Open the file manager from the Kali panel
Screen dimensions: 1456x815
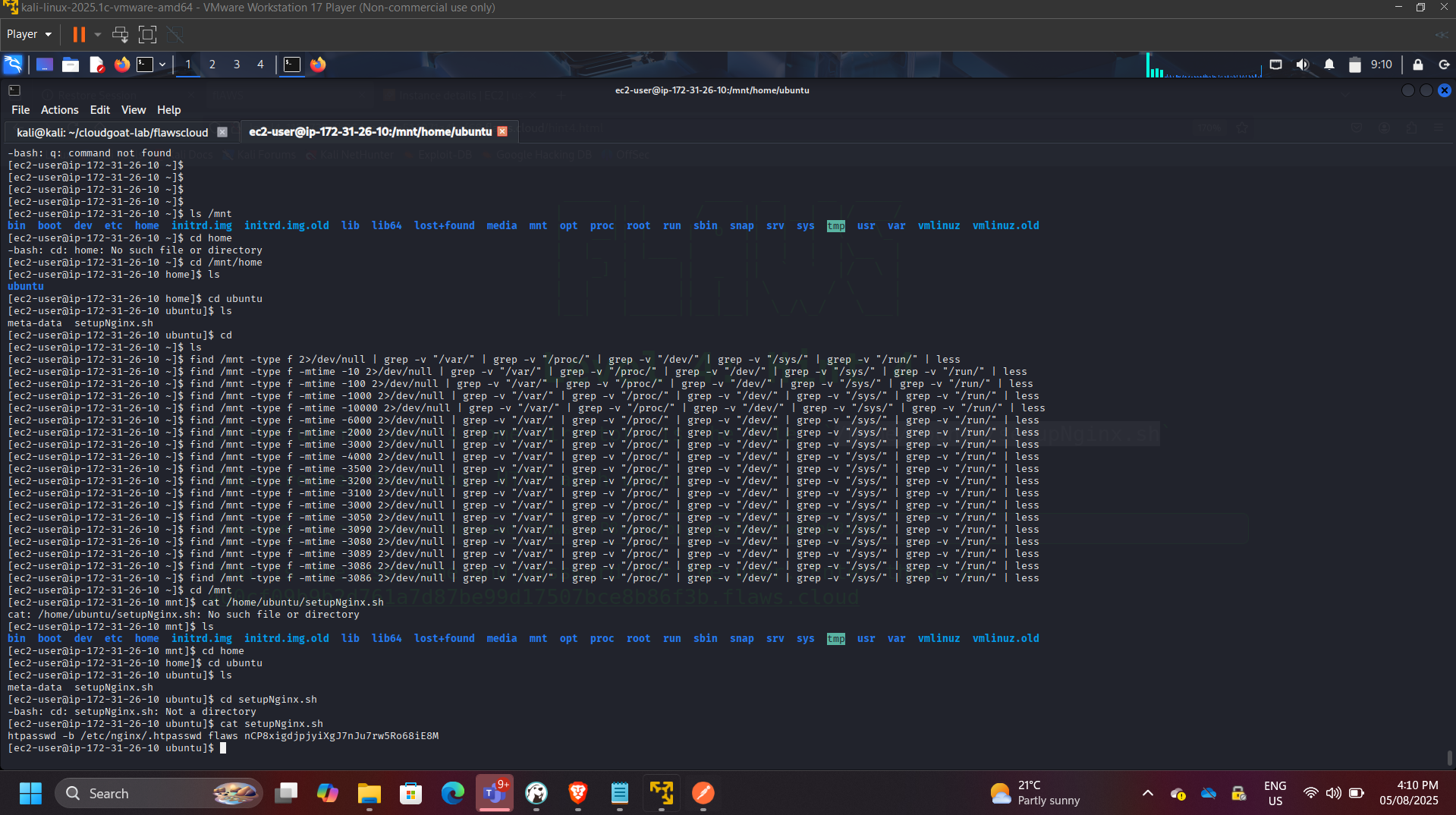tap(70, 65)
